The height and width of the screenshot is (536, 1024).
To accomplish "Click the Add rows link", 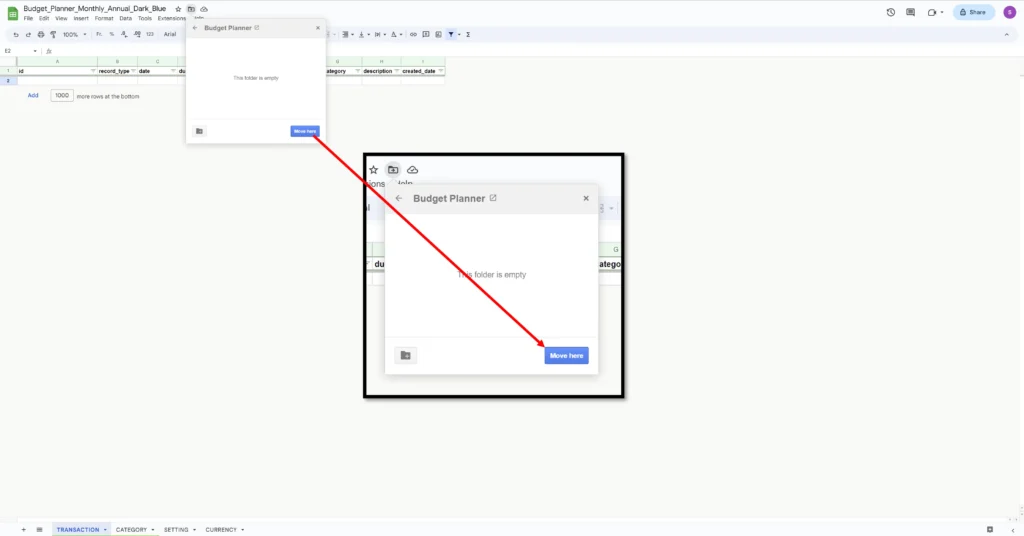I will pyautogui.click(x=33, y=96).
